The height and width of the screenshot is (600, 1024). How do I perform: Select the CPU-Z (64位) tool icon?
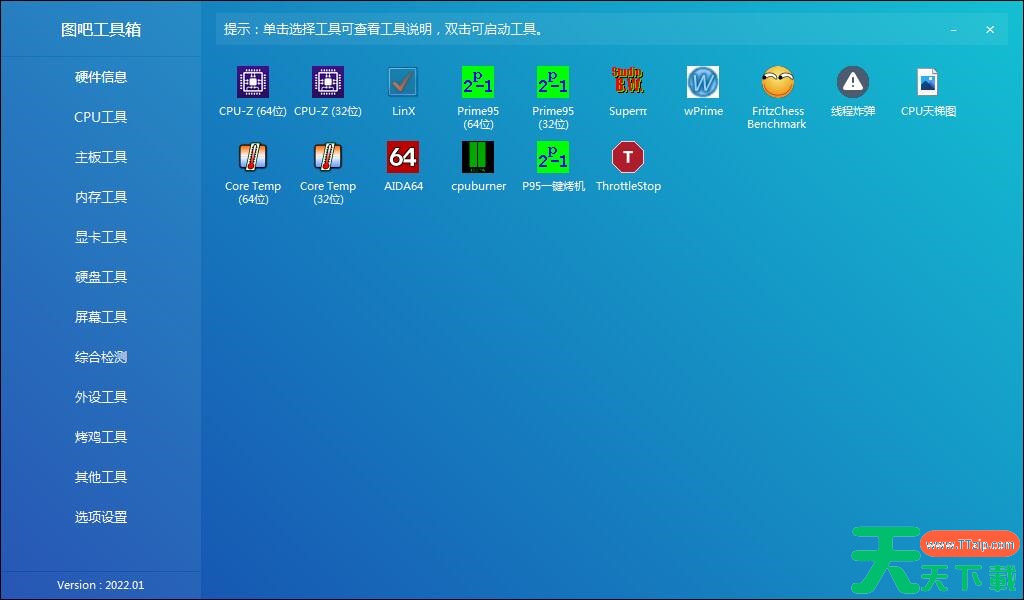click(x=253, y=82)
